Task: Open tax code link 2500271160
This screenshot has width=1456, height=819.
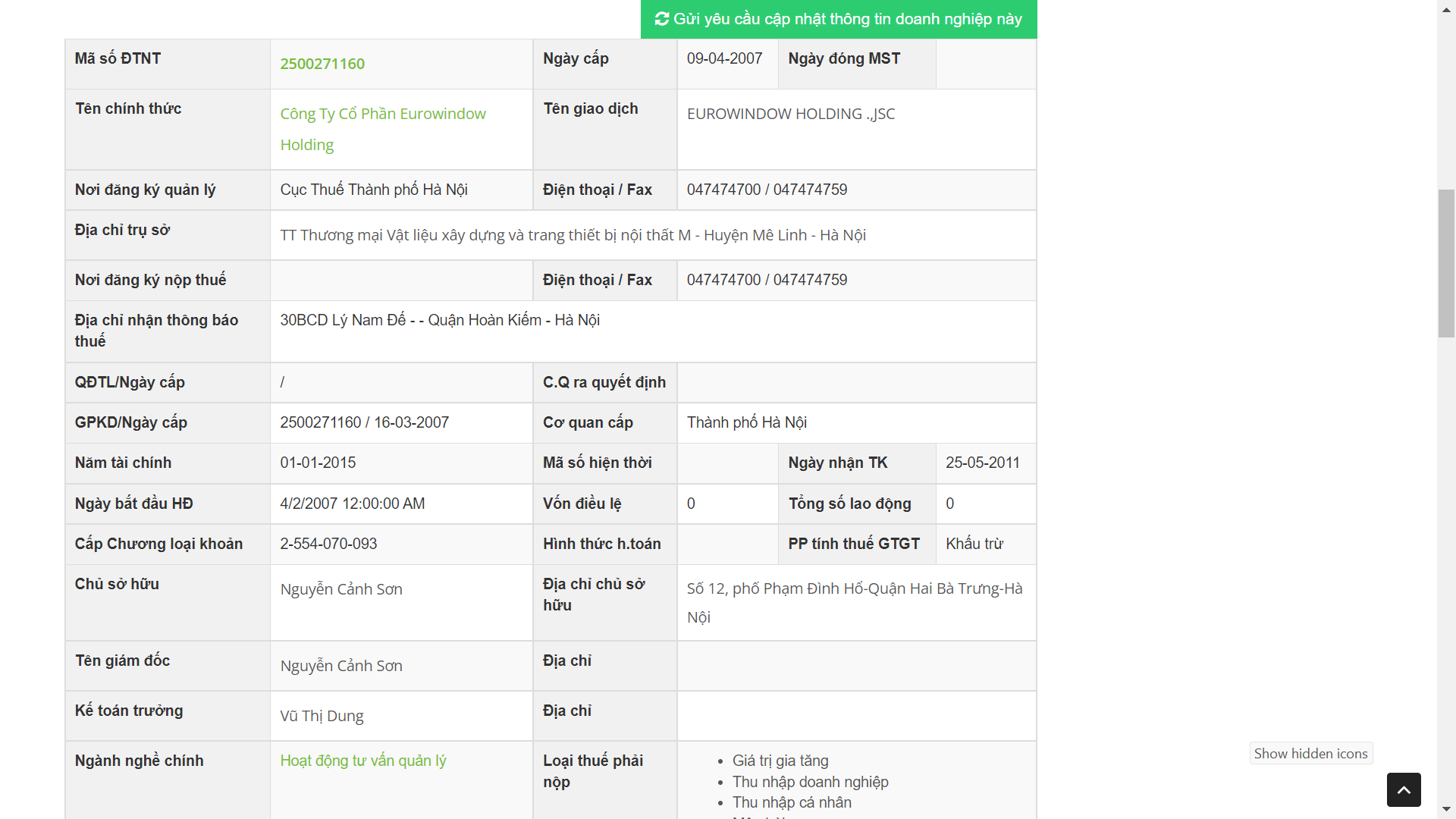Action: (x=322, y=64)
